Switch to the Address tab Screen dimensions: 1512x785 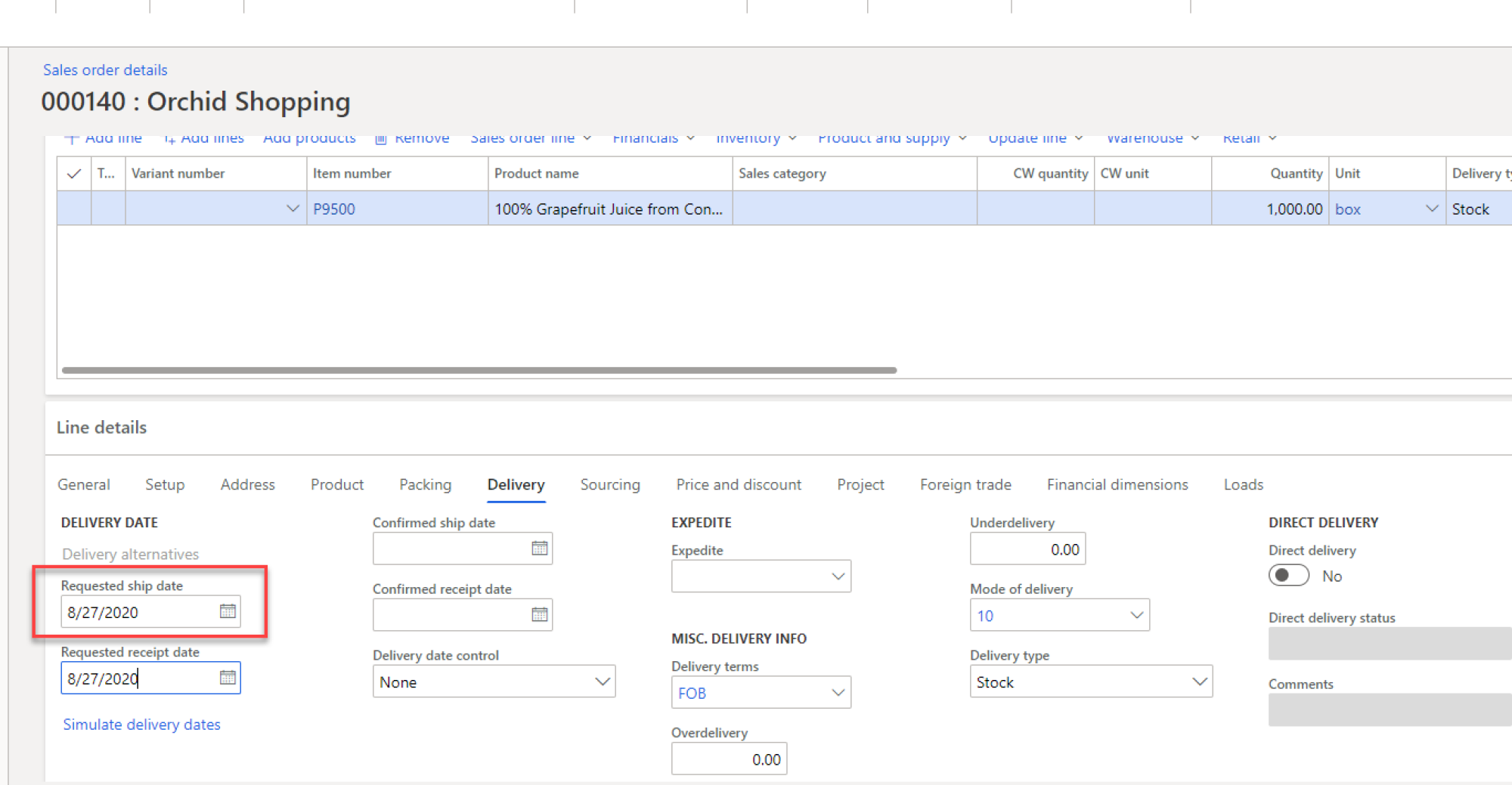click(x=248, y=484)
